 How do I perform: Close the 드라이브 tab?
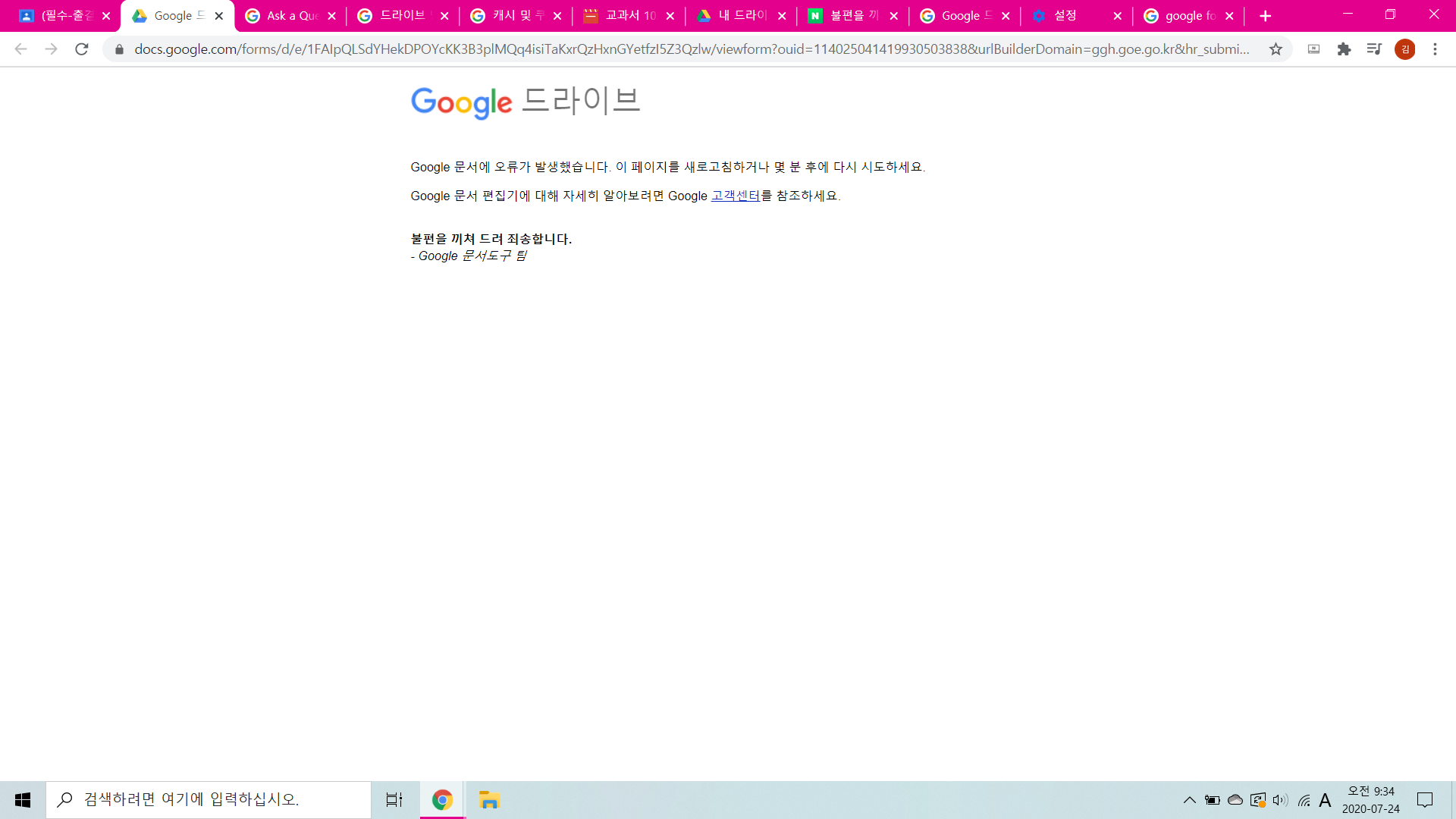[444, 16]
